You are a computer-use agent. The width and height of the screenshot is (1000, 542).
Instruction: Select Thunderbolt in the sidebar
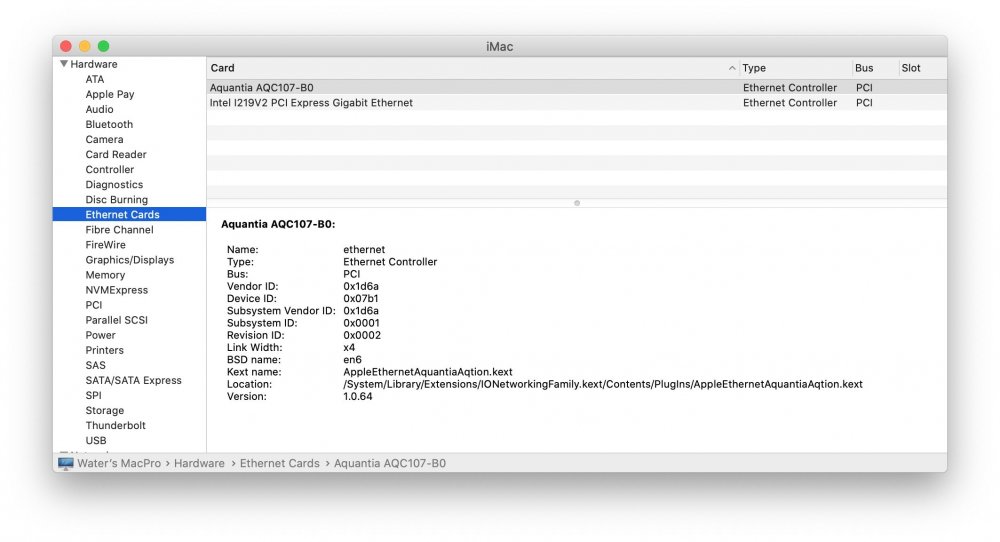coord(115,425)
